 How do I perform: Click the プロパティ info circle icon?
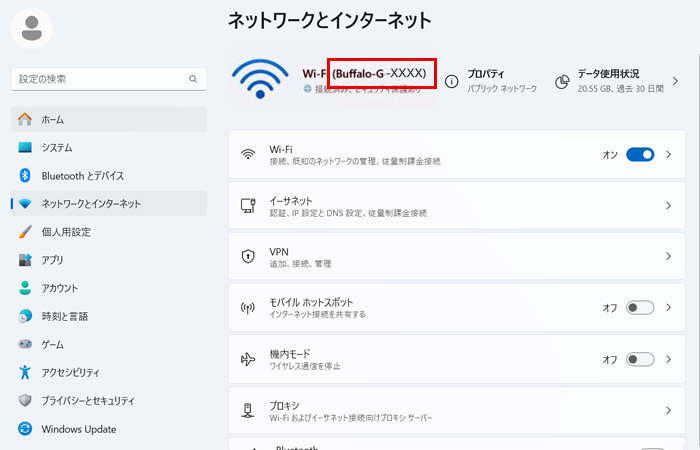(x=451, y=81)
